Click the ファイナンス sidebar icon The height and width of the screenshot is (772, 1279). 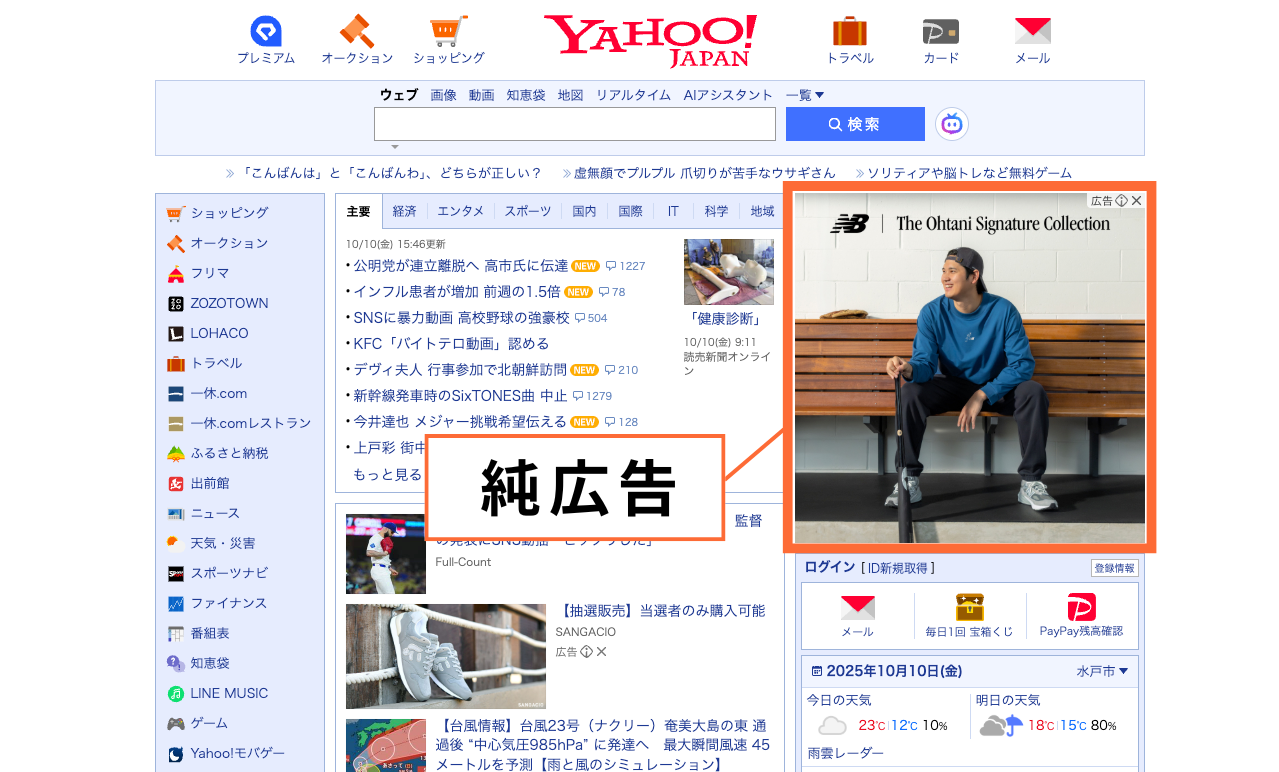pos(176,603)
